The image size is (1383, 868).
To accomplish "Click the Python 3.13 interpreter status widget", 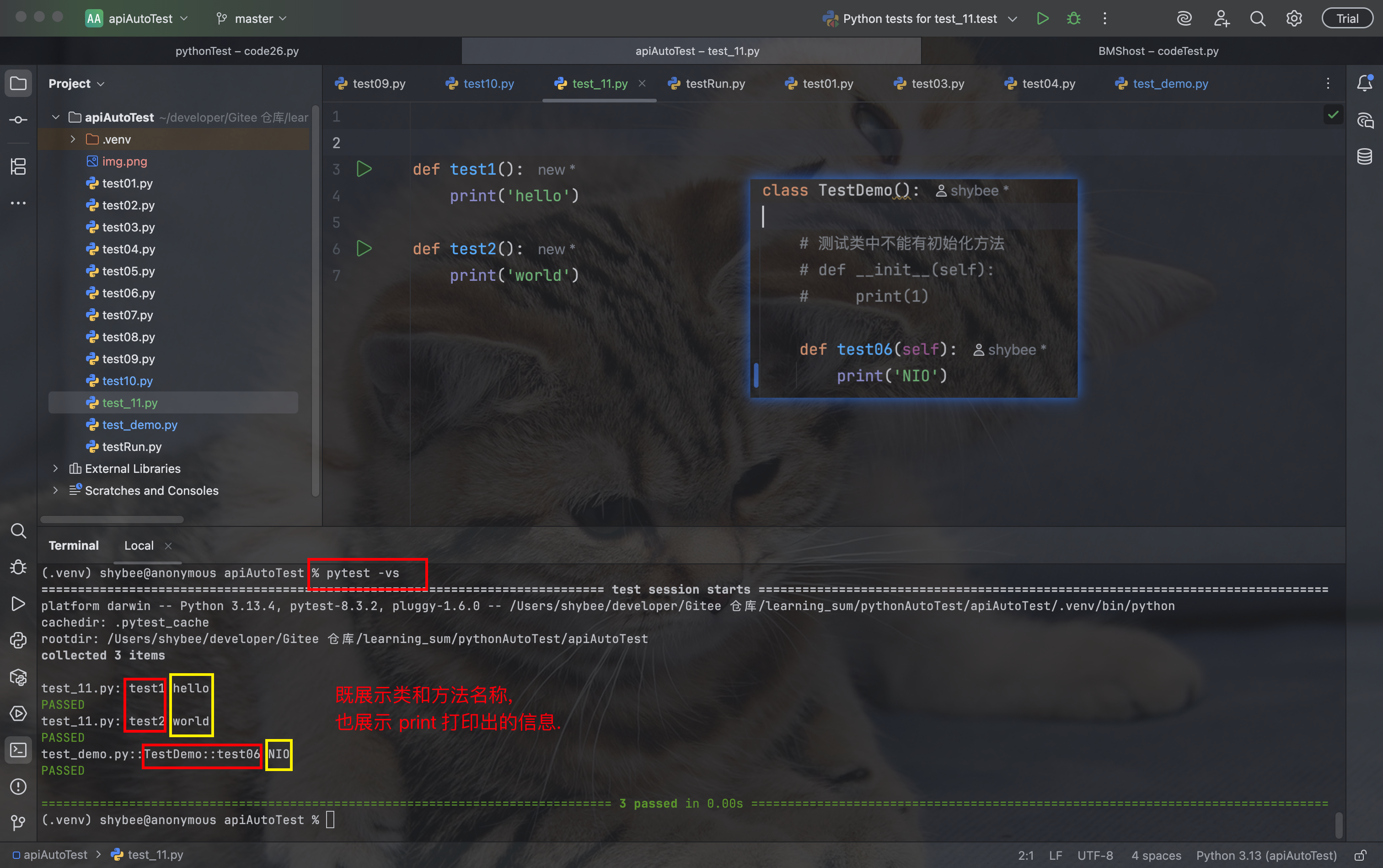I will click(1266, 855).
